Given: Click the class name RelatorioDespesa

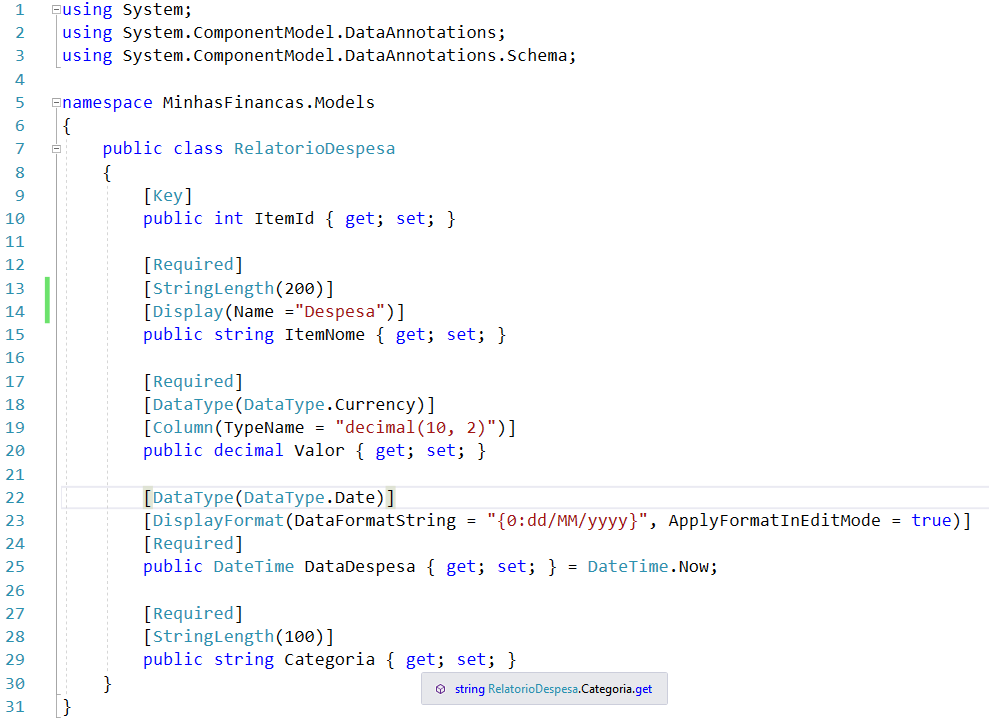Looking at the screenshot, I should tap(315, 149).
